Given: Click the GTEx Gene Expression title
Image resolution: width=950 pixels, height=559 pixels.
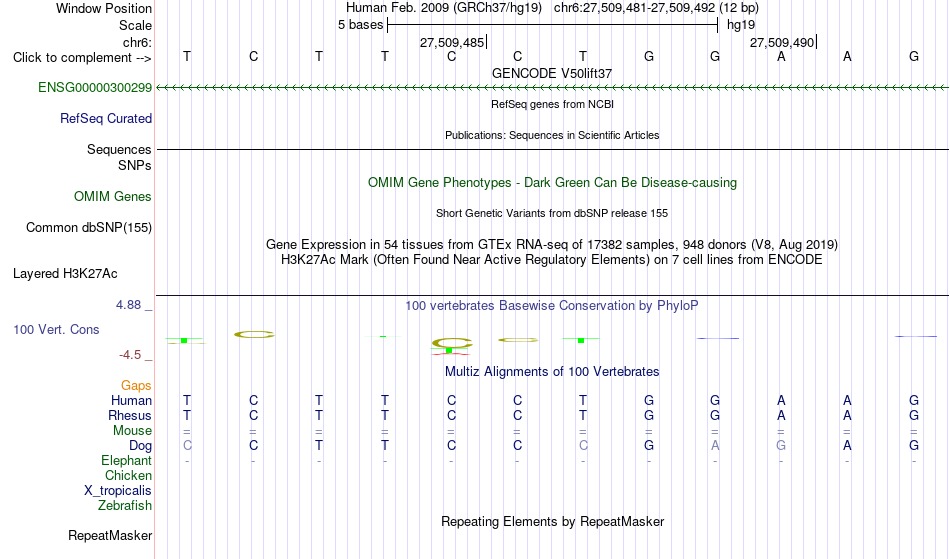Looking at the screenshot, I should tap(552, 245).
